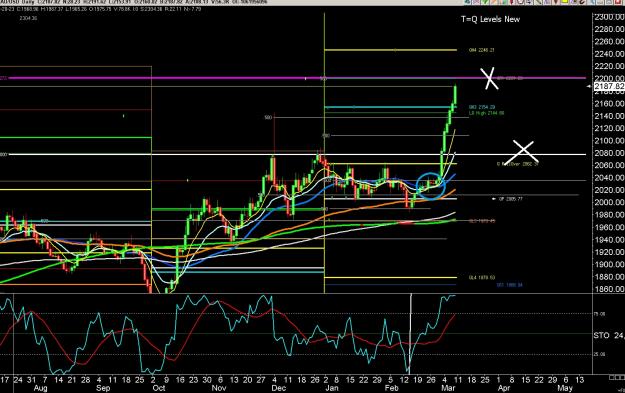Click the 1980.00 price axis label
The image size is (625, 393).
coord(609,215)
